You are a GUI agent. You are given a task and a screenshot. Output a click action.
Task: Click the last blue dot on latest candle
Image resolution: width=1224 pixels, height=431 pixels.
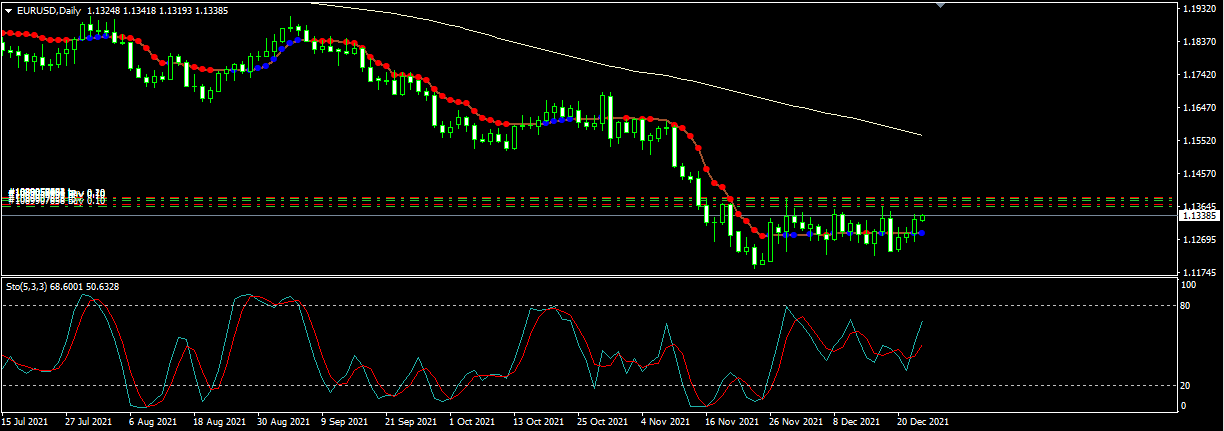pyautogui.click(x=921, y=233)
